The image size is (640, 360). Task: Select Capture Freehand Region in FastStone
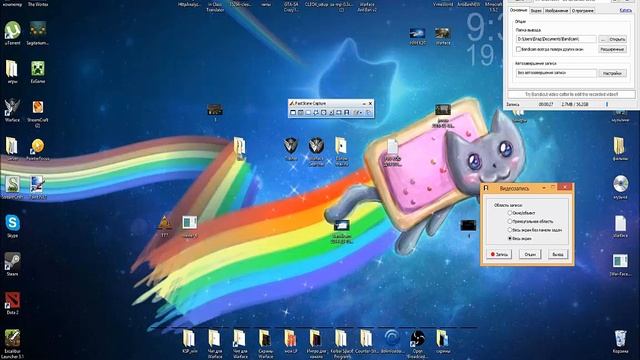point(316,112)
